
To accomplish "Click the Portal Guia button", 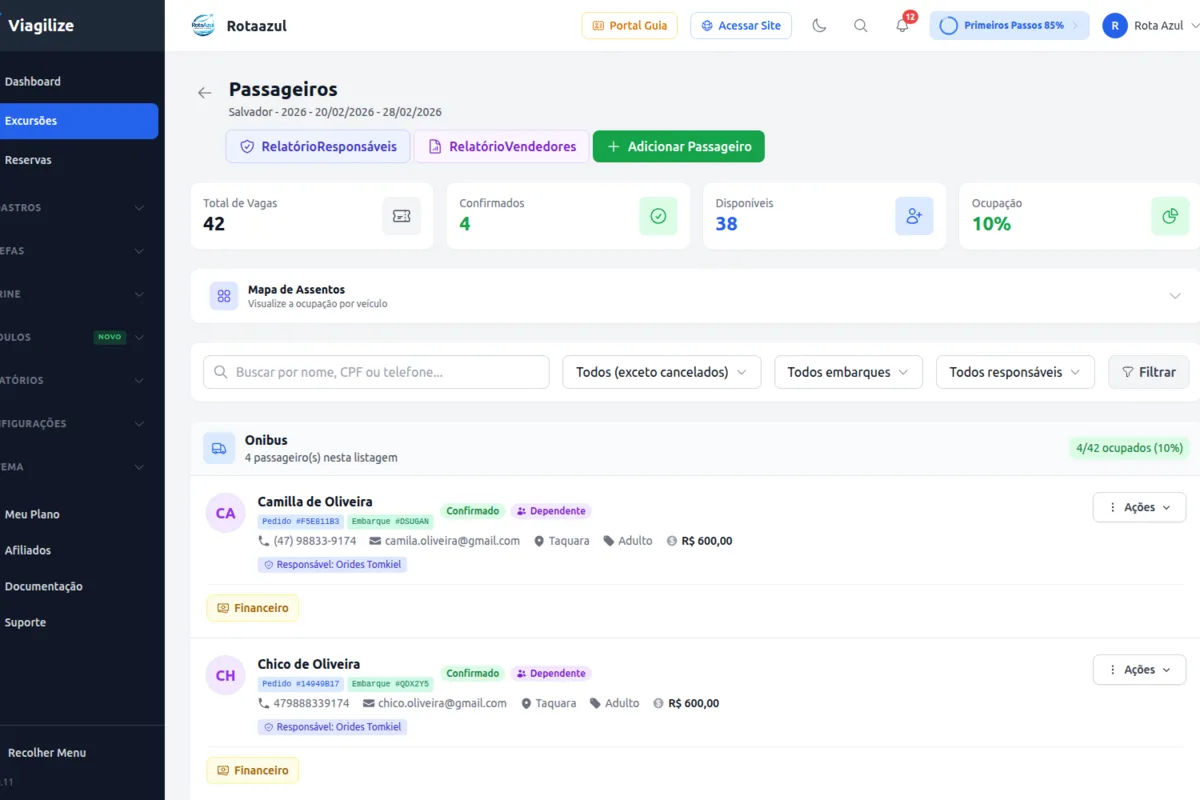I will (630, 26).
